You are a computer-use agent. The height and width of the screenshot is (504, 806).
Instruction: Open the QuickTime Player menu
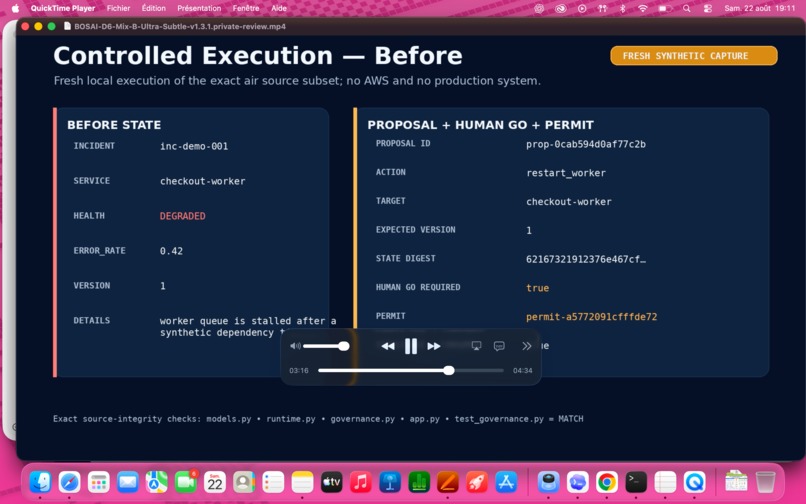(63, 8)
